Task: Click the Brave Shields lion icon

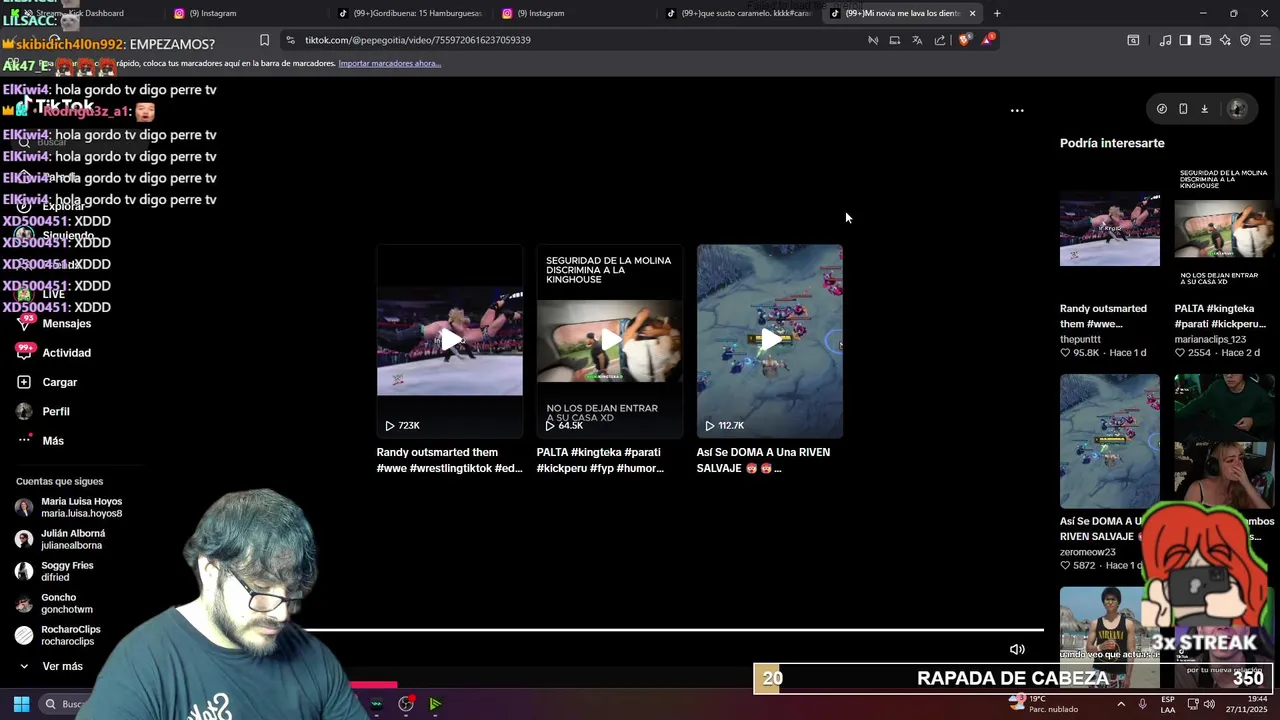Action: pos(964,40)
